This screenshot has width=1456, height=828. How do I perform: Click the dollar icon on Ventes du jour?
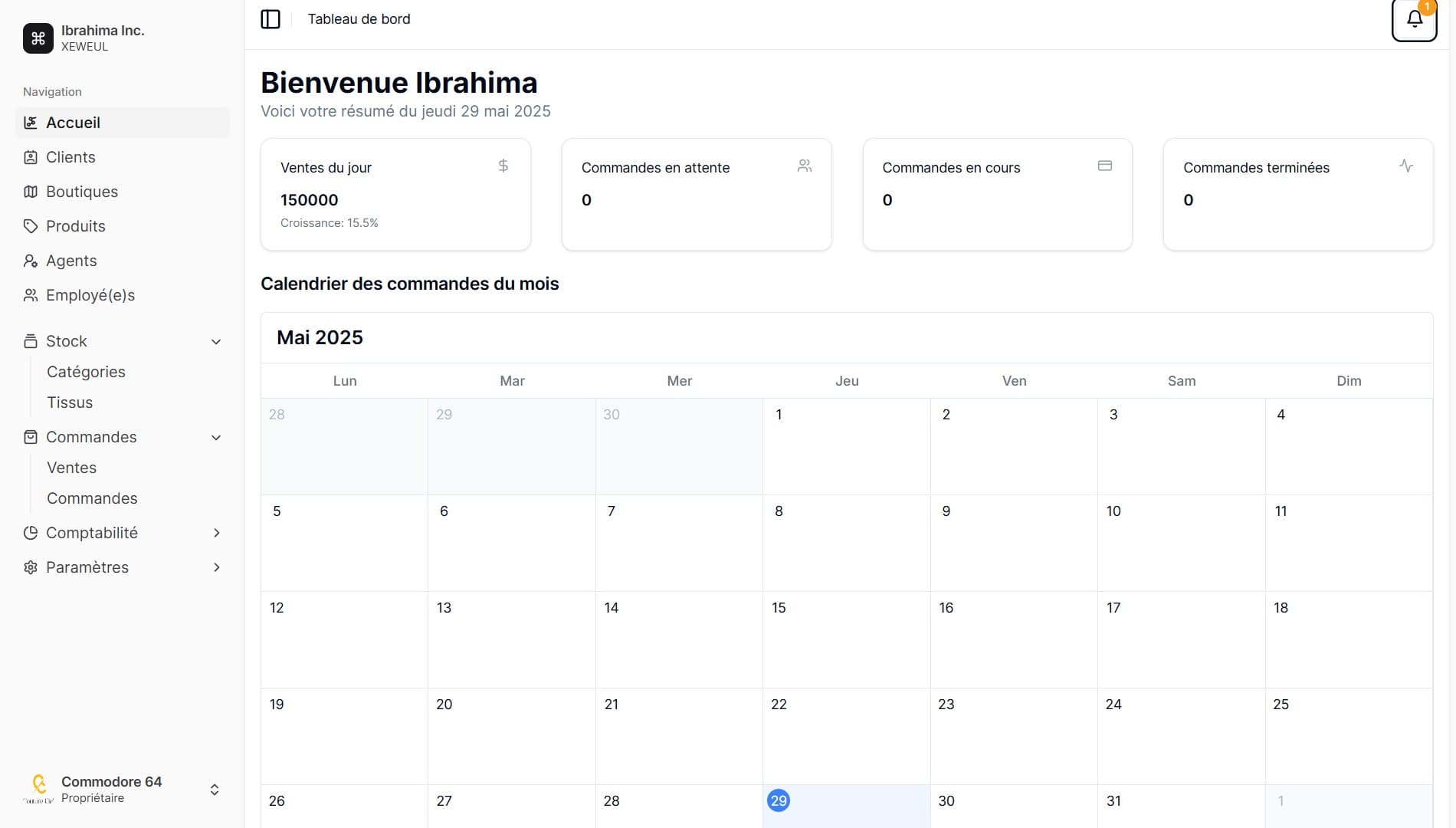click(503, 166)
